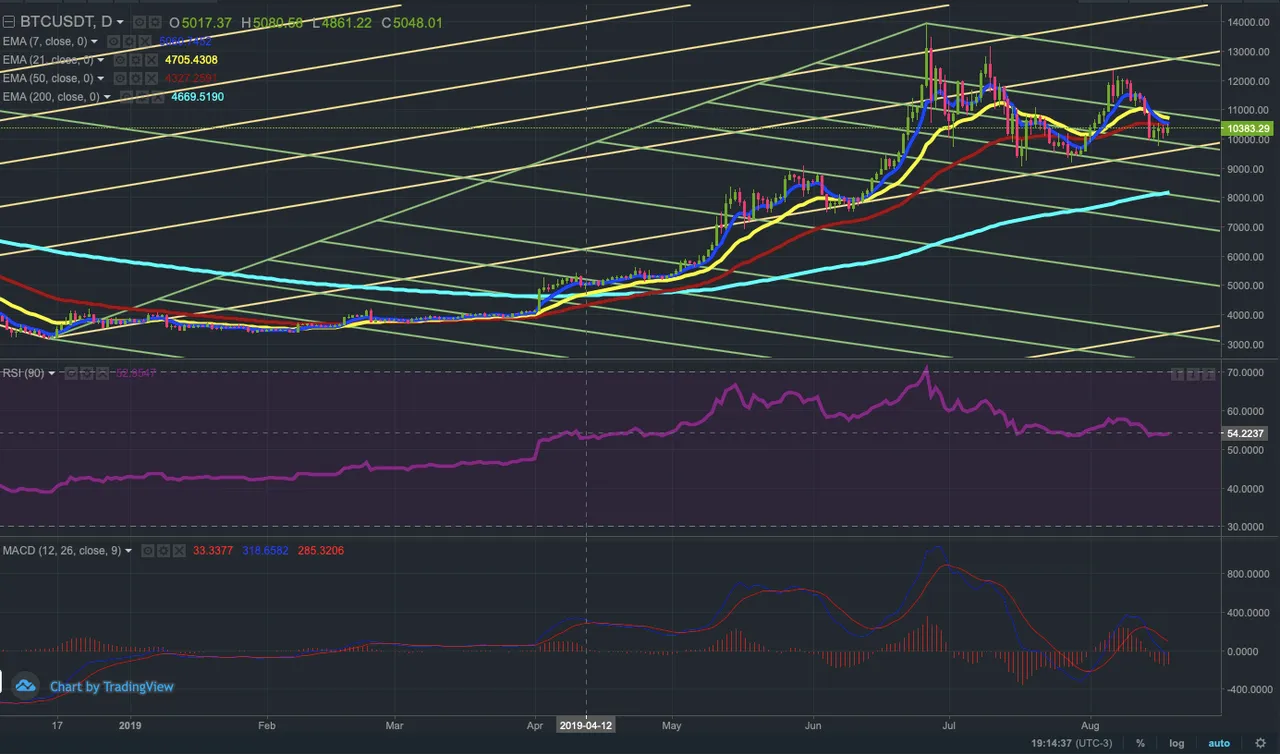Click middle pane control button in RSI panel corner
Screen dimensions: 1280x754
(1192, 373)
